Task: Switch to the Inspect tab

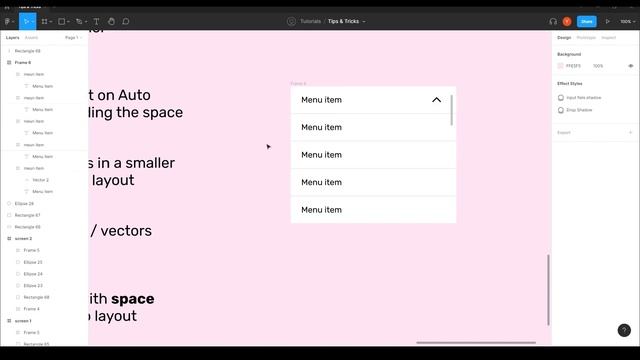Action: point(609,38)
